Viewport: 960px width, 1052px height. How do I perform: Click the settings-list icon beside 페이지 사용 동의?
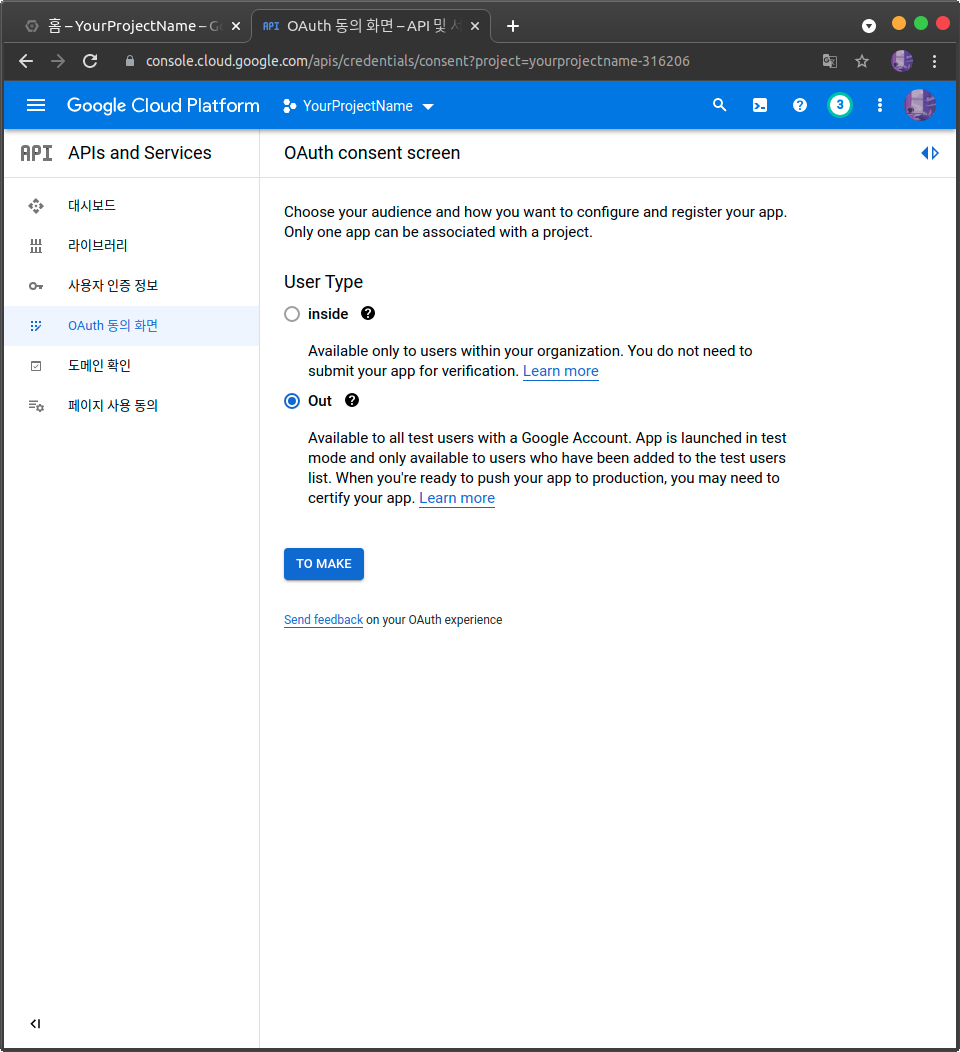36,406
